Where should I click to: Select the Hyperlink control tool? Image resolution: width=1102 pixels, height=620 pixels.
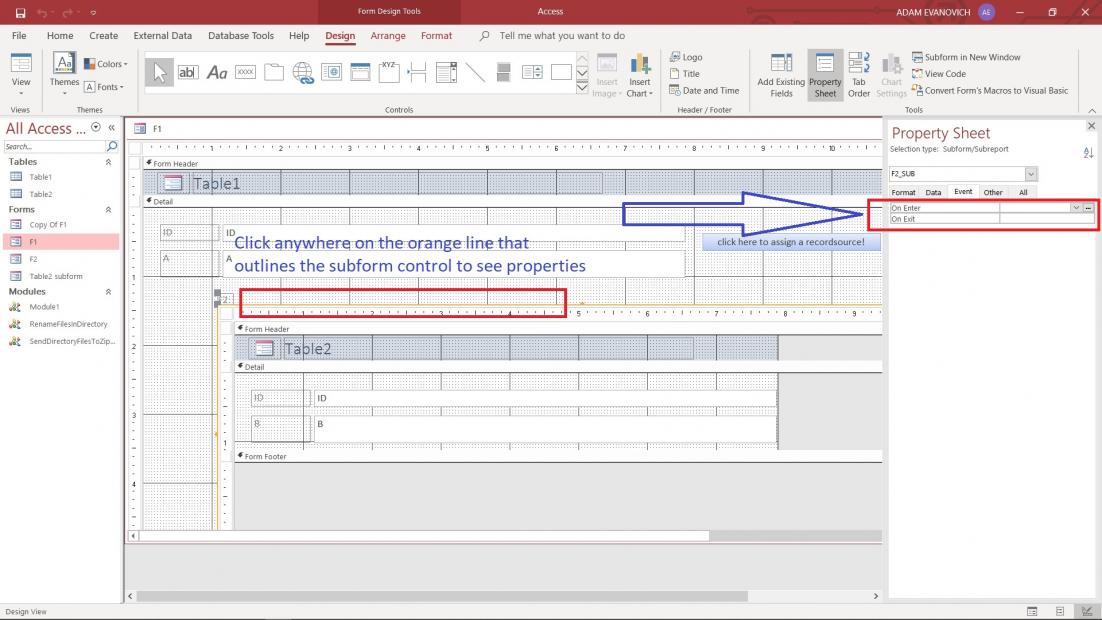[x=303, y=72]
